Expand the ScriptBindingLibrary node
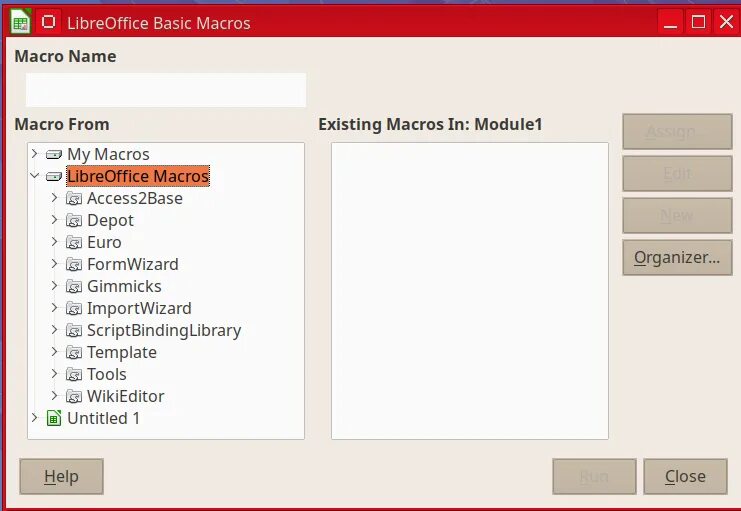Image resolution: width=741 pixels, height=511 pixels. tap(54, 329)
